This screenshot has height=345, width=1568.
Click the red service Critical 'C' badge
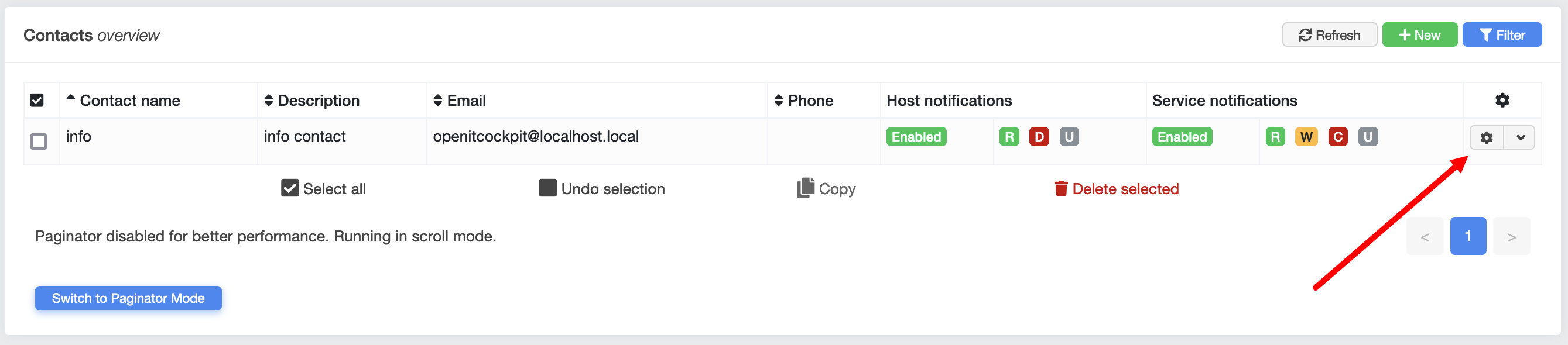point(1337,137)
